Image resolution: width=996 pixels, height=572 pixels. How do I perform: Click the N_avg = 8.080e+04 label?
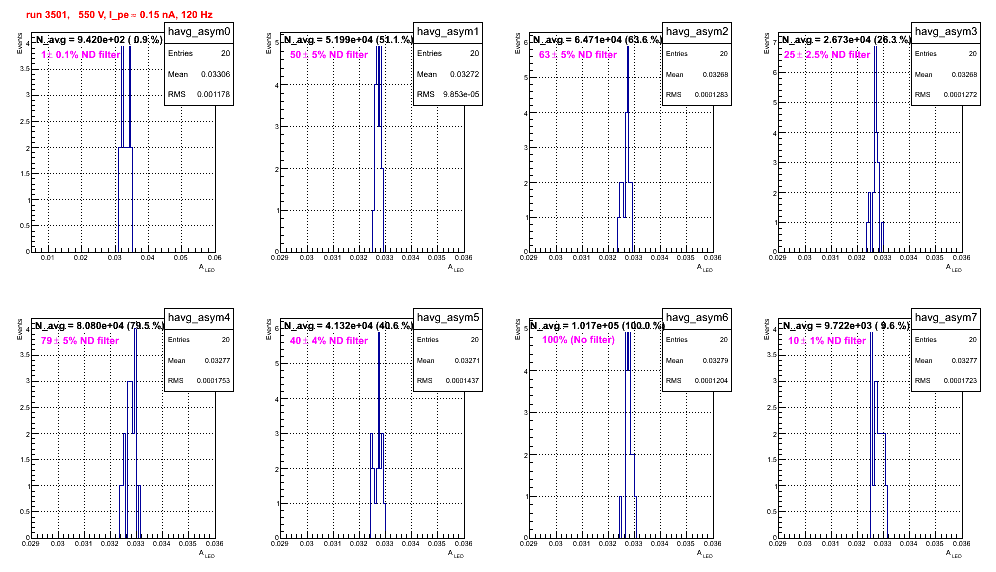pyautogui.click(x=99, y=325)
